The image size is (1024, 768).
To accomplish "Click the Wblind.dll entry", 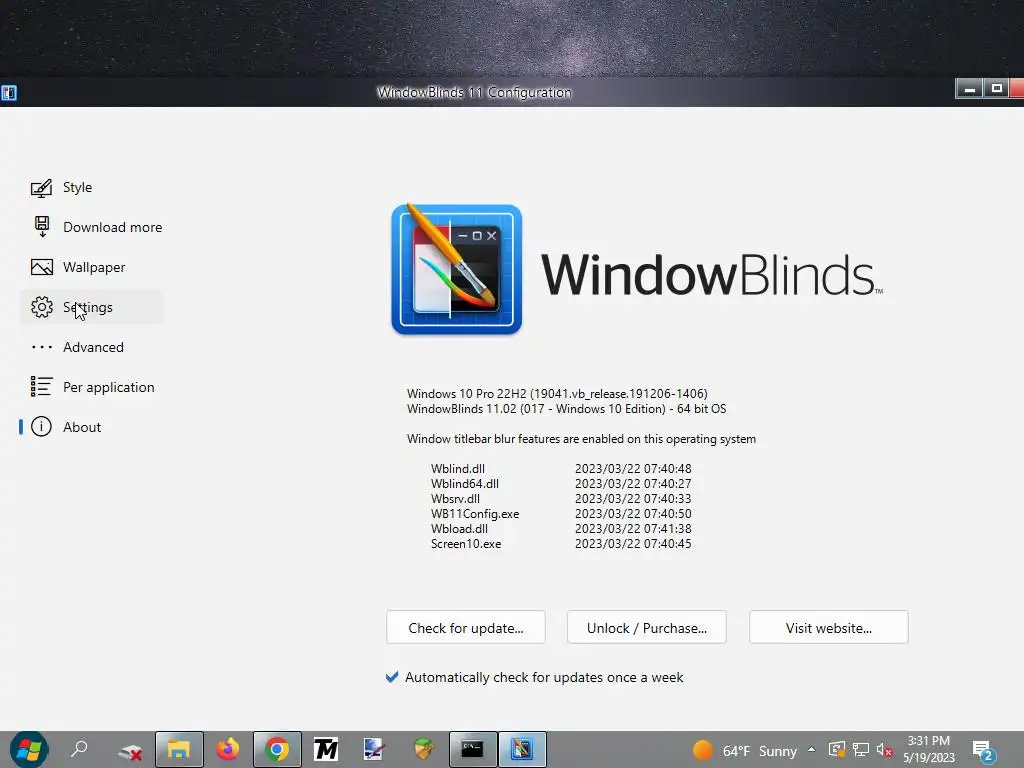I will 458,469.
